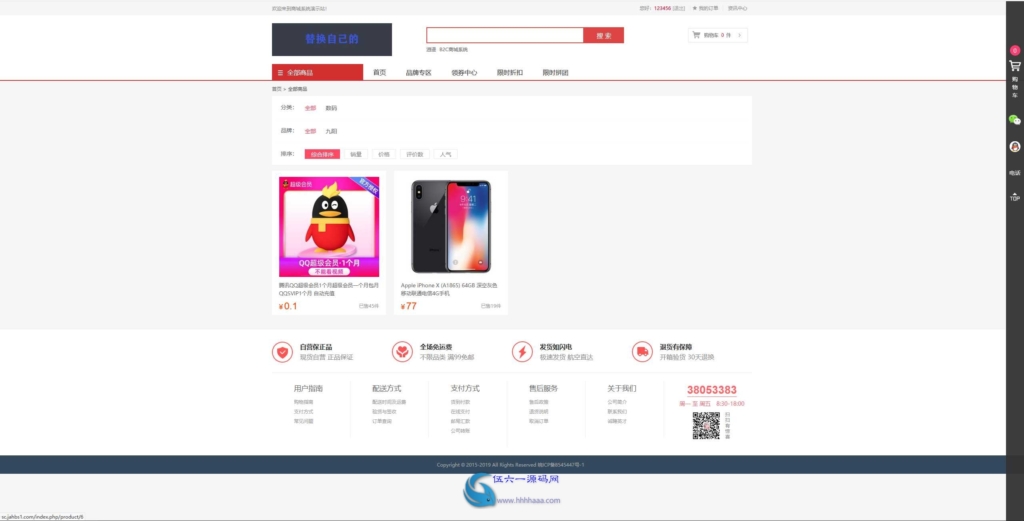Click the 配送方式 footer heading

(x=387, y=388)
